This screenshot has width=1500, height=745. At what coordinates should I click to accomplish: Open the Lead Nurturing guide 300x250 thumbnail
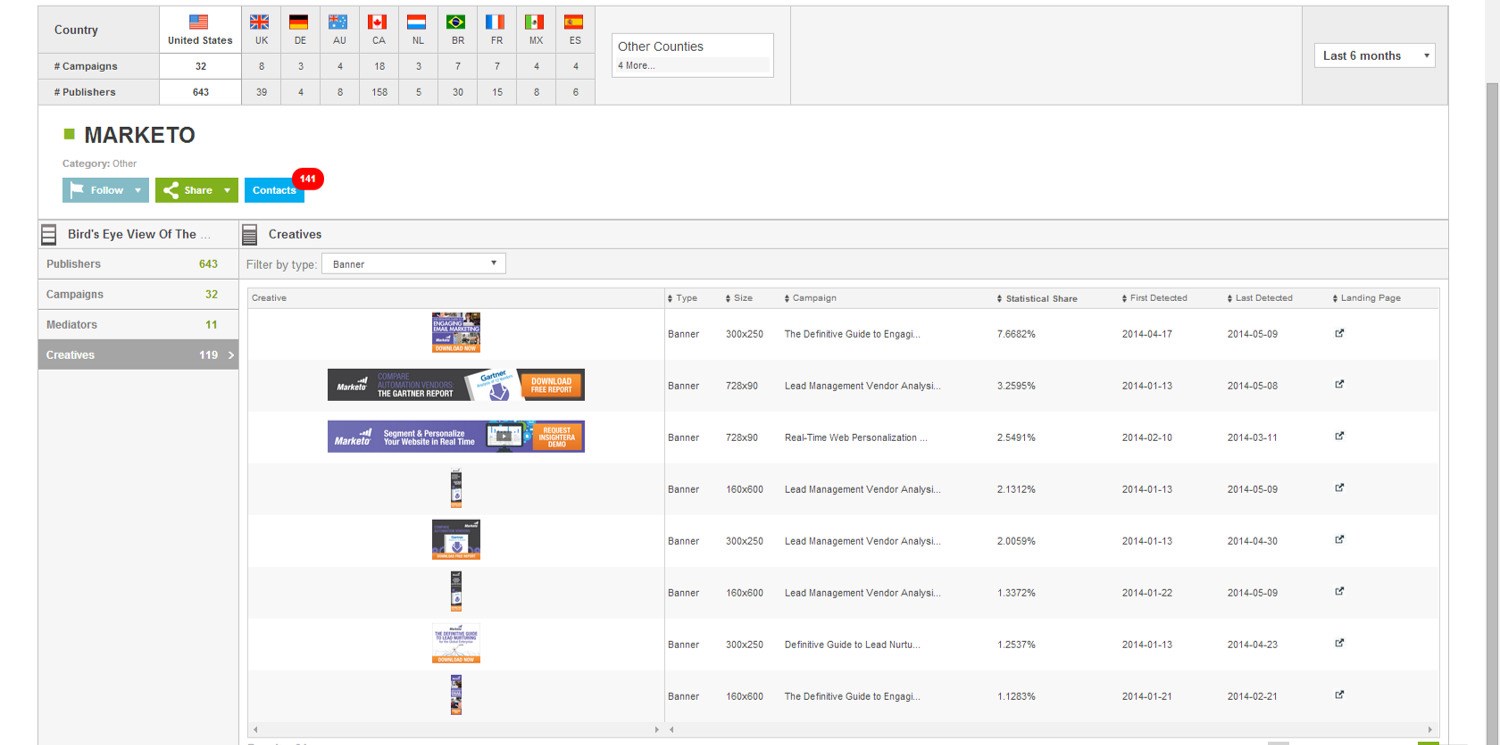coord(456,644)
